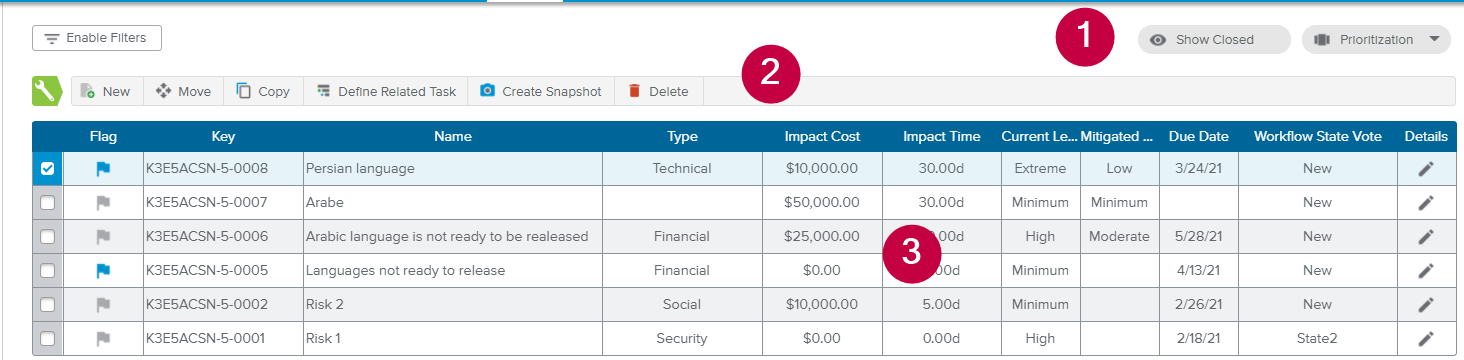This screenshot has width=1464, height=360.
Task: Click Copy in the toolbar
Action: [263, 91]
